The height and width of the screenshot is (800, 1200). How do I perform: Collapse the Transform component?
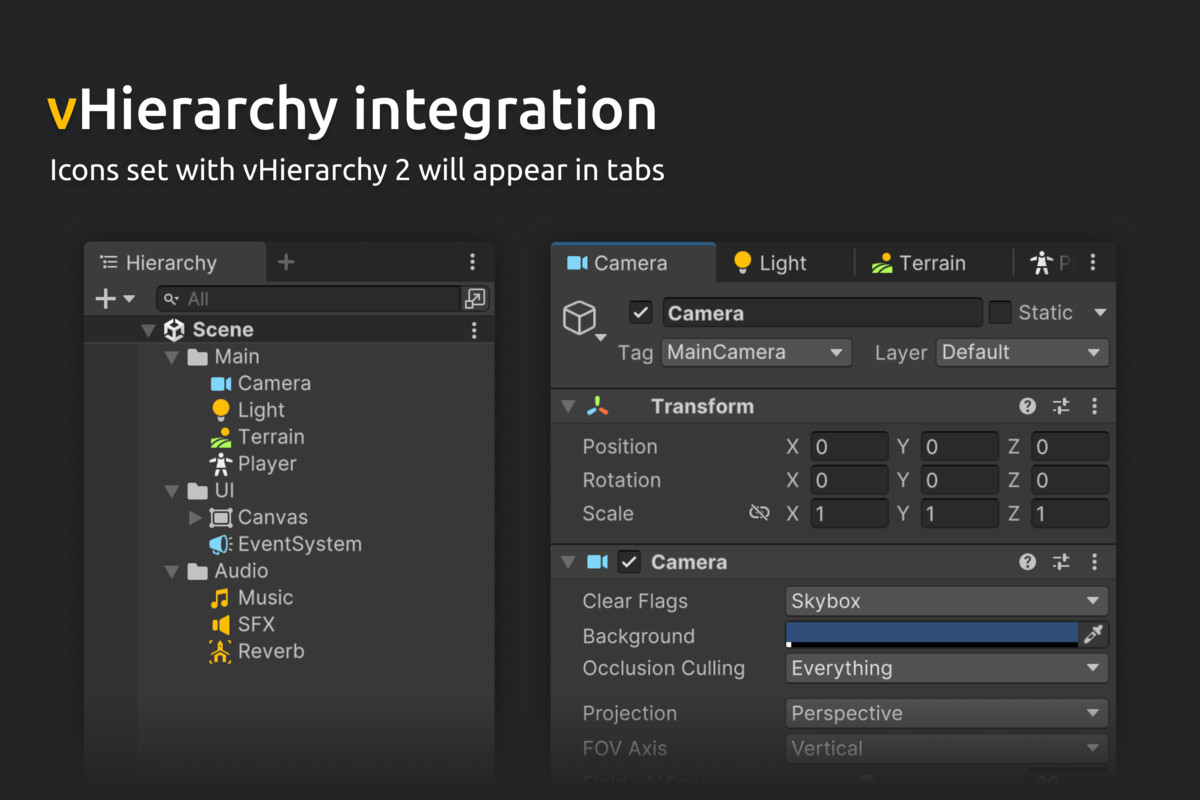[x=568, y=406]
